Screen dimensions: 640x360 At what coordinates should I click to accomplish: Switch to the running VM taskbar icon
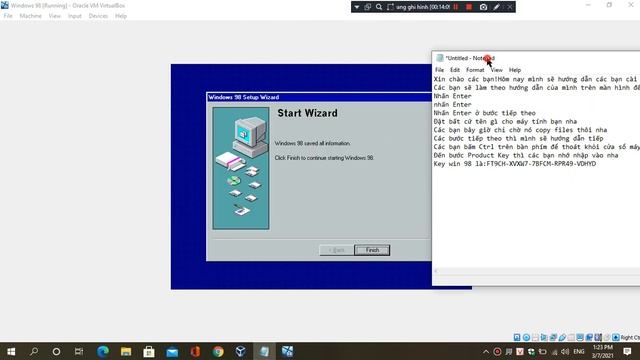287,351
